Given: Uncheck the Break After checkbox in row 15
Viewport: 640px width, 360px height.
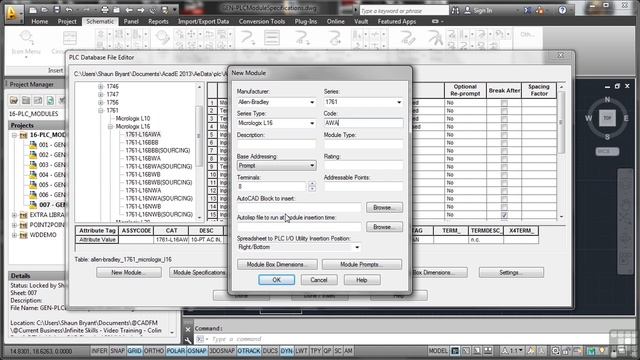Looking at the screenshot, I should (x=504, y=215).
